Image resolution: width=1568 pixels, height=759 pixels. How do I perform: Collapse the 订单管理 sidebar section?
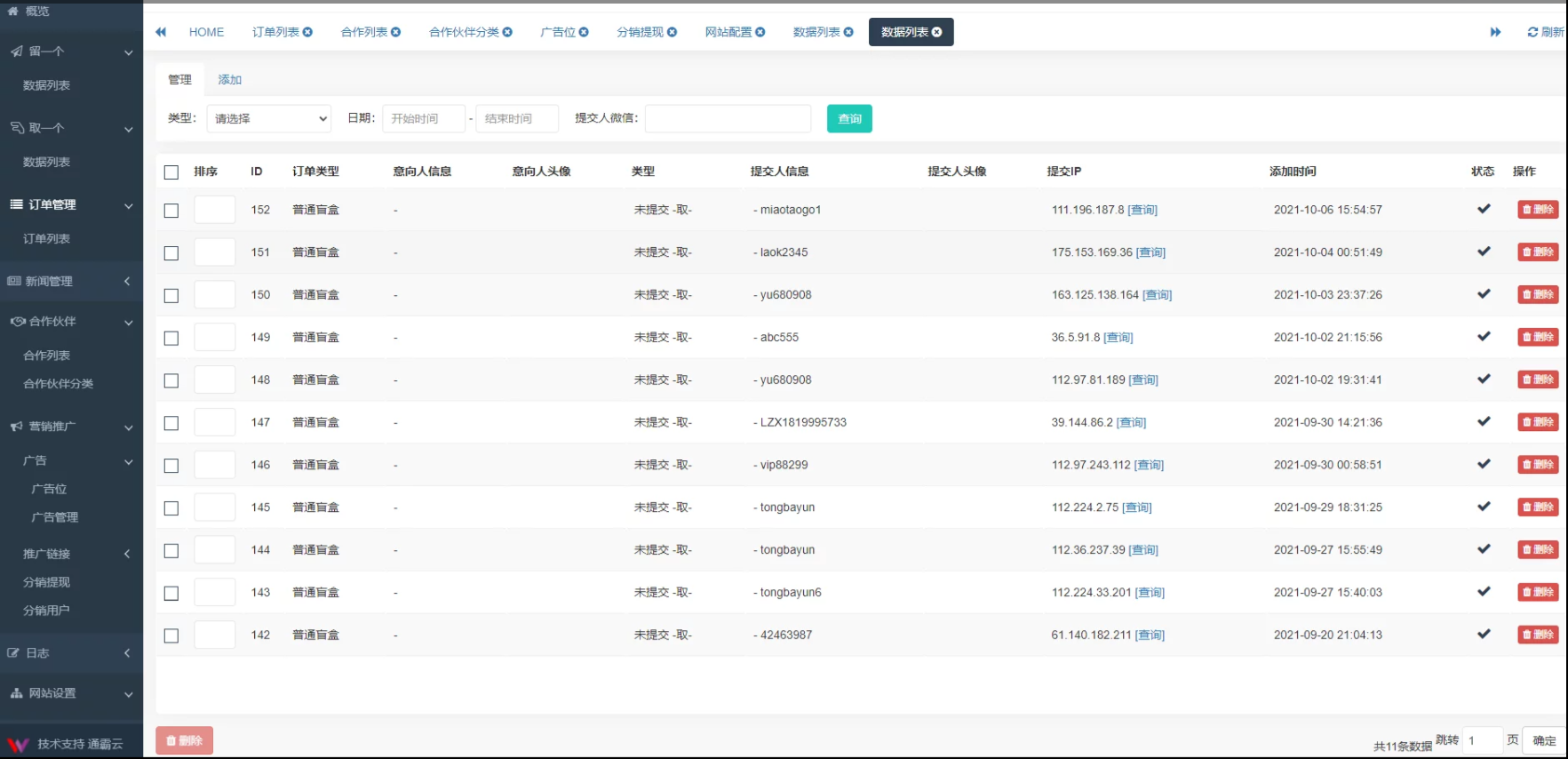point(71,204)
